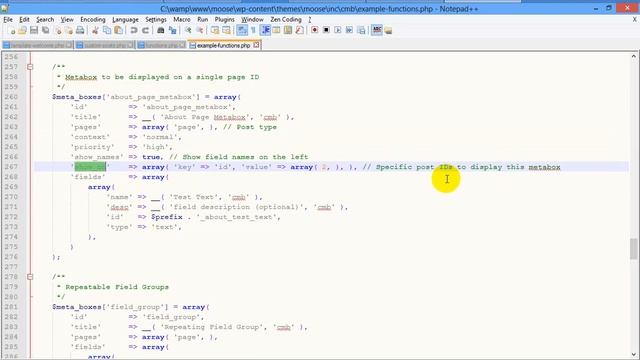Viewport: 640px width, 360px height.
Task: Click the vertical scrollbar down arrow
Action: click(x=633, y=355)
